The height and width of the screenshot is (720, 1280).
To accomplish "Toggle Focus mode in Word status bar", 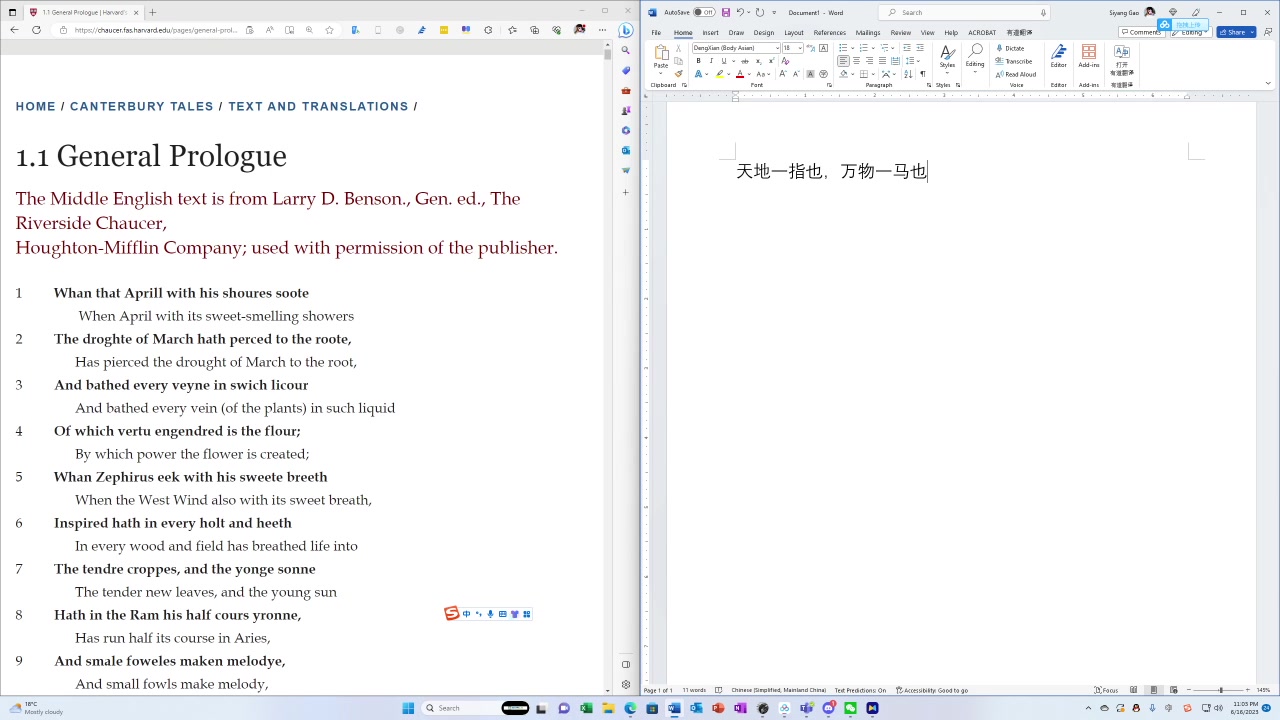I will (x=1106, y=690).
